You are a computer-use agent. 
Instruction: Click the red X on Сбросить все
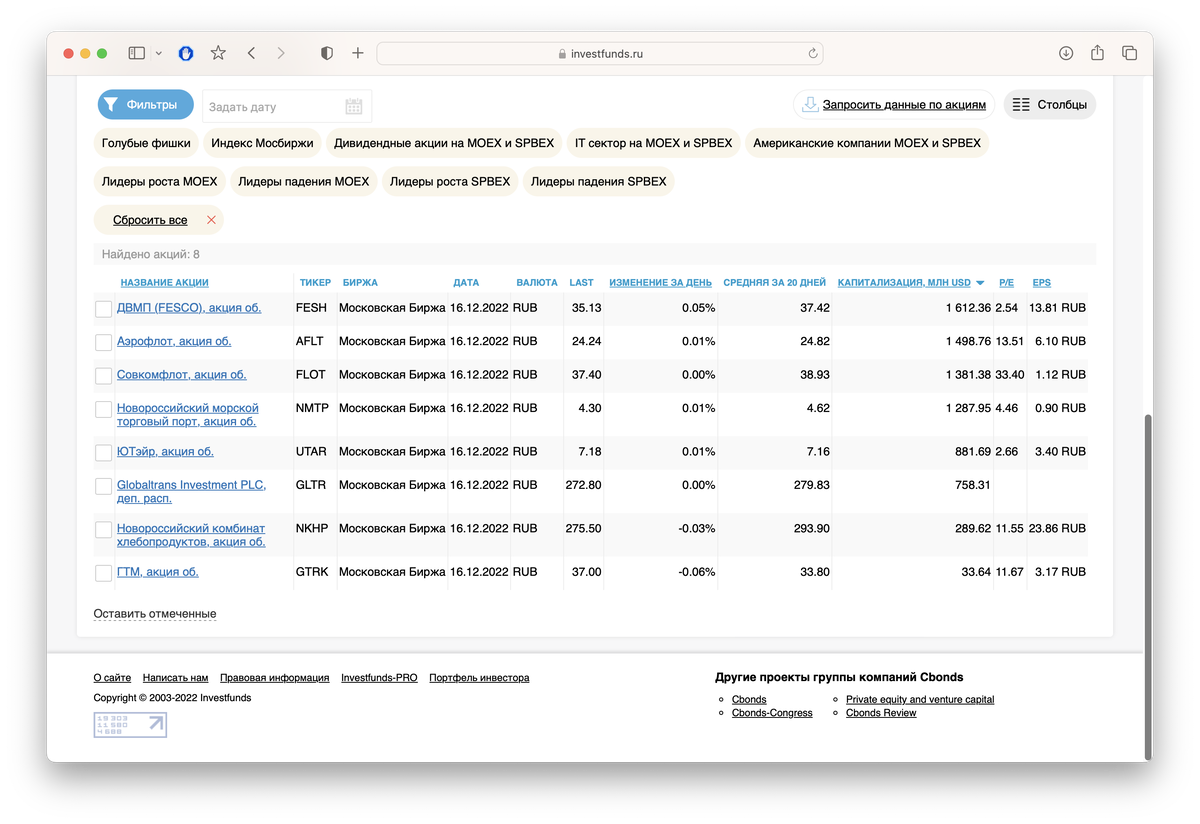[211, 219]
